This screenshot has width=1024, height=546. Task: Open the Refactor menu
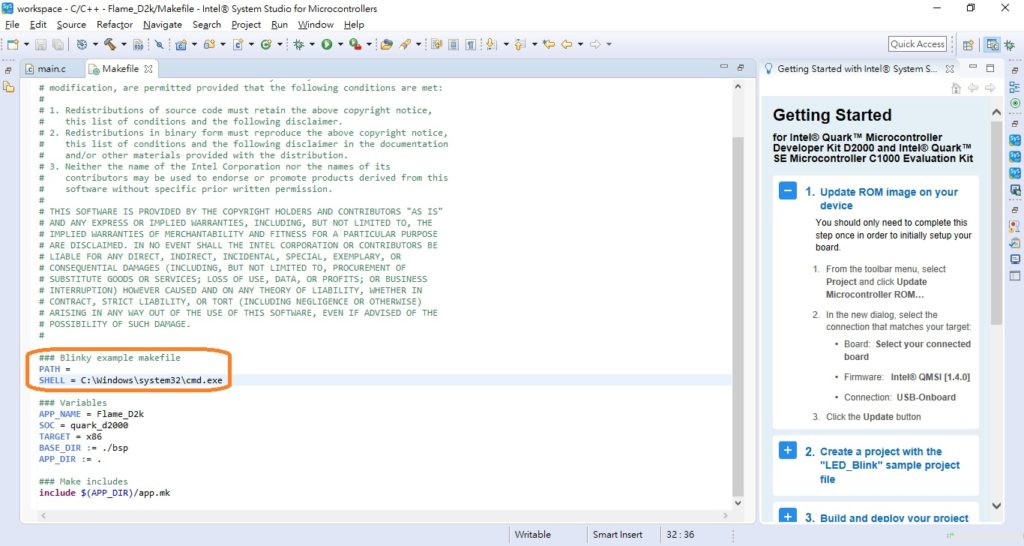(114, 24)
